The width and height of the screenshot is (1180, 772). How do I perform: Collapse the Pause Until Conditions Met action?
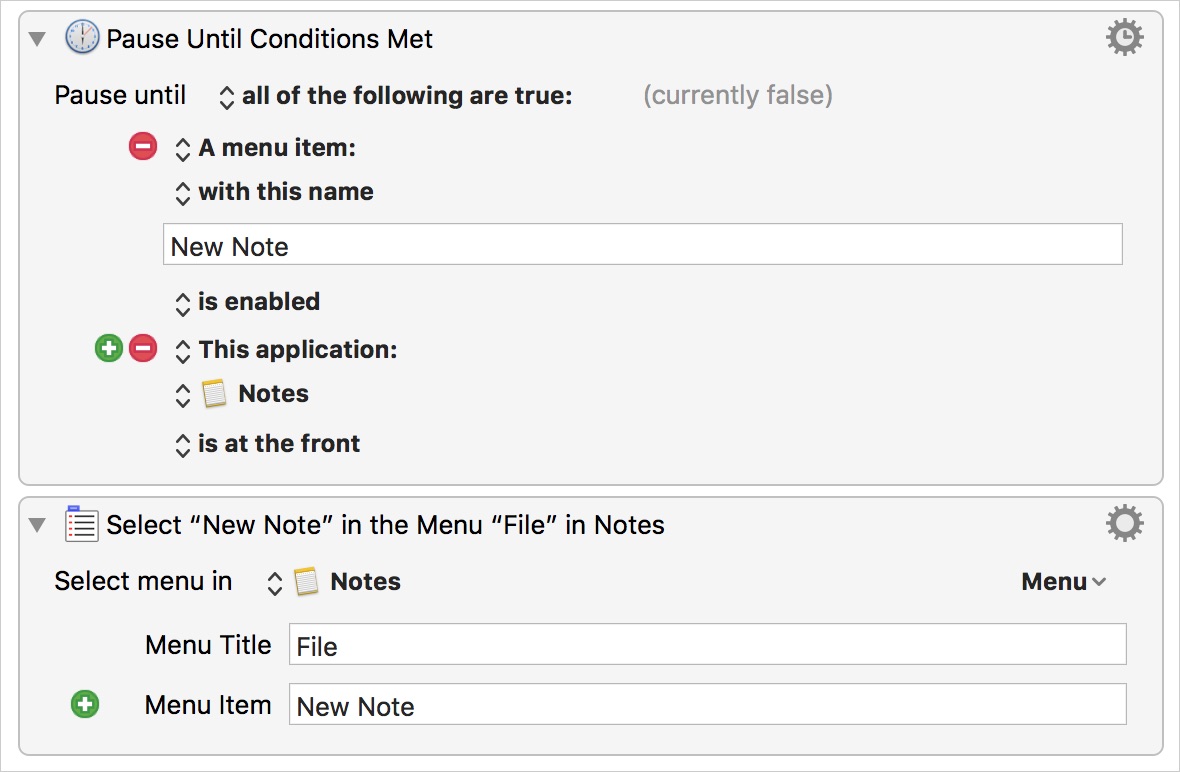coord(38,39)
